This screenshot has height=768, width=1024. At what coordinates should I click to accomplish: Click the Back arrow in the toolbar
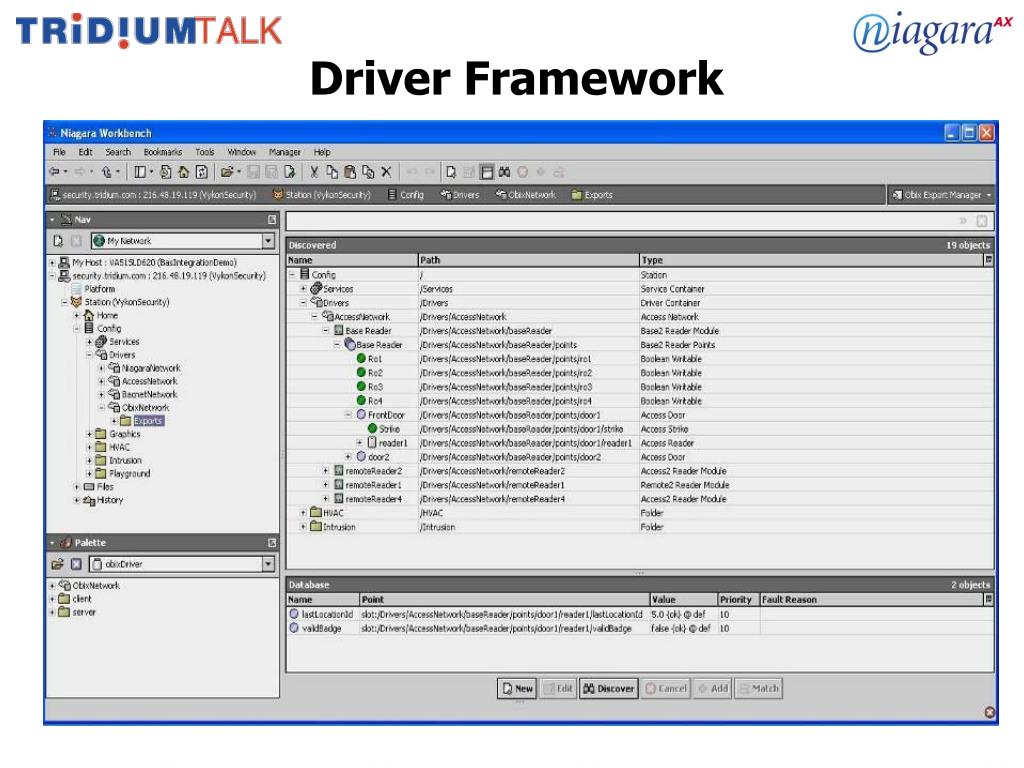(x=54, y=172)
